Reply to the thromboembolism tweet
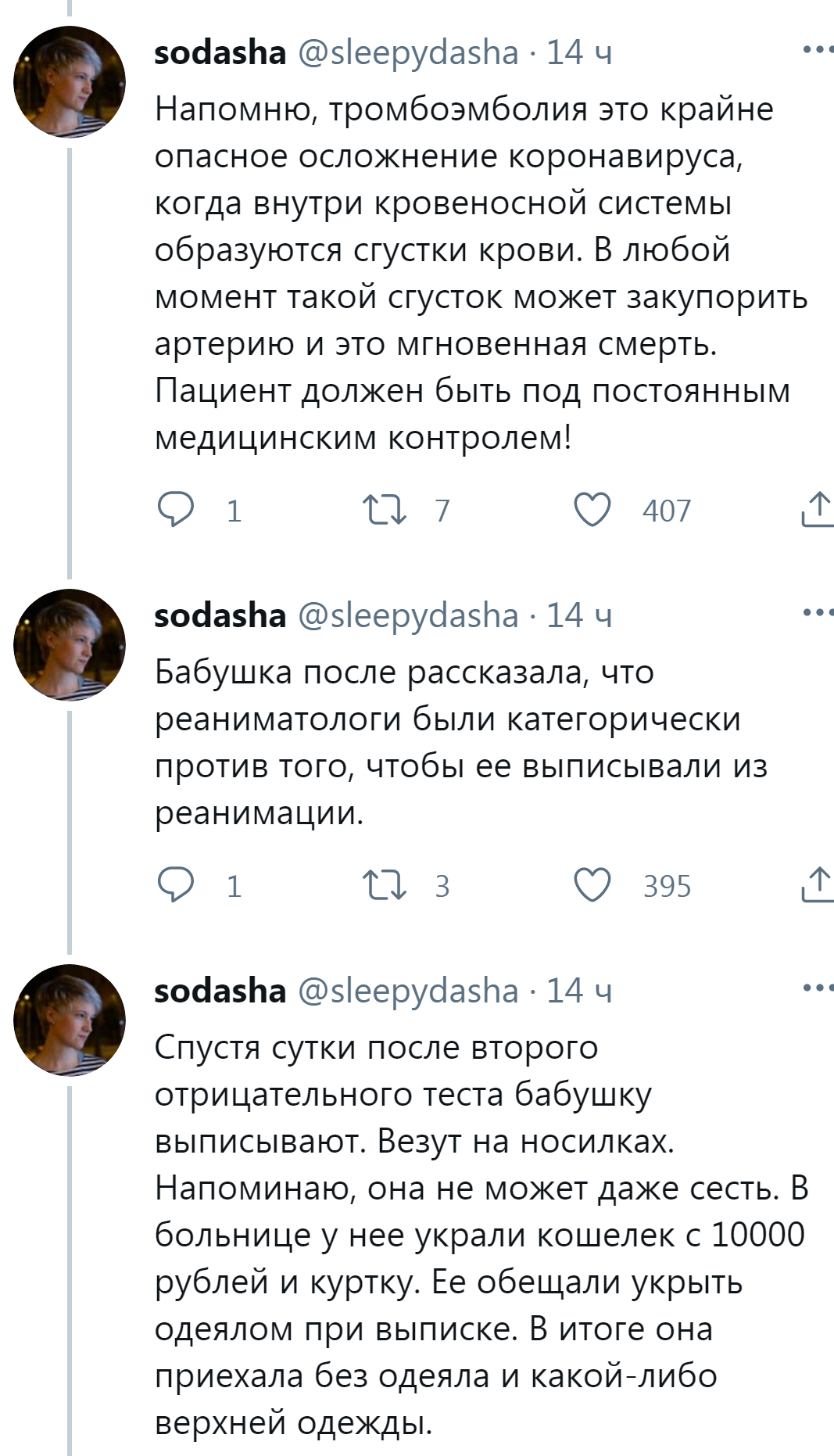834x1456 pixels. click(176, 510)
